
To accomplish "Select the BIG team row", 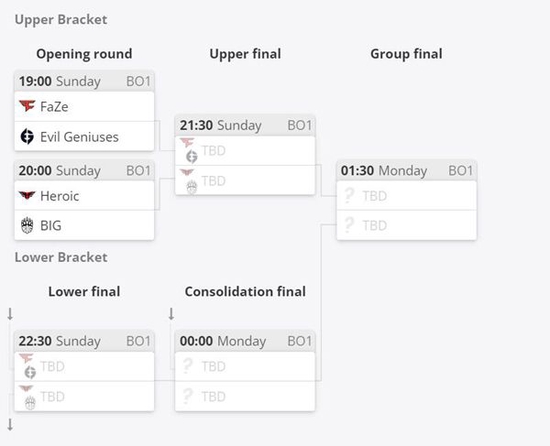I will [84, 225].
